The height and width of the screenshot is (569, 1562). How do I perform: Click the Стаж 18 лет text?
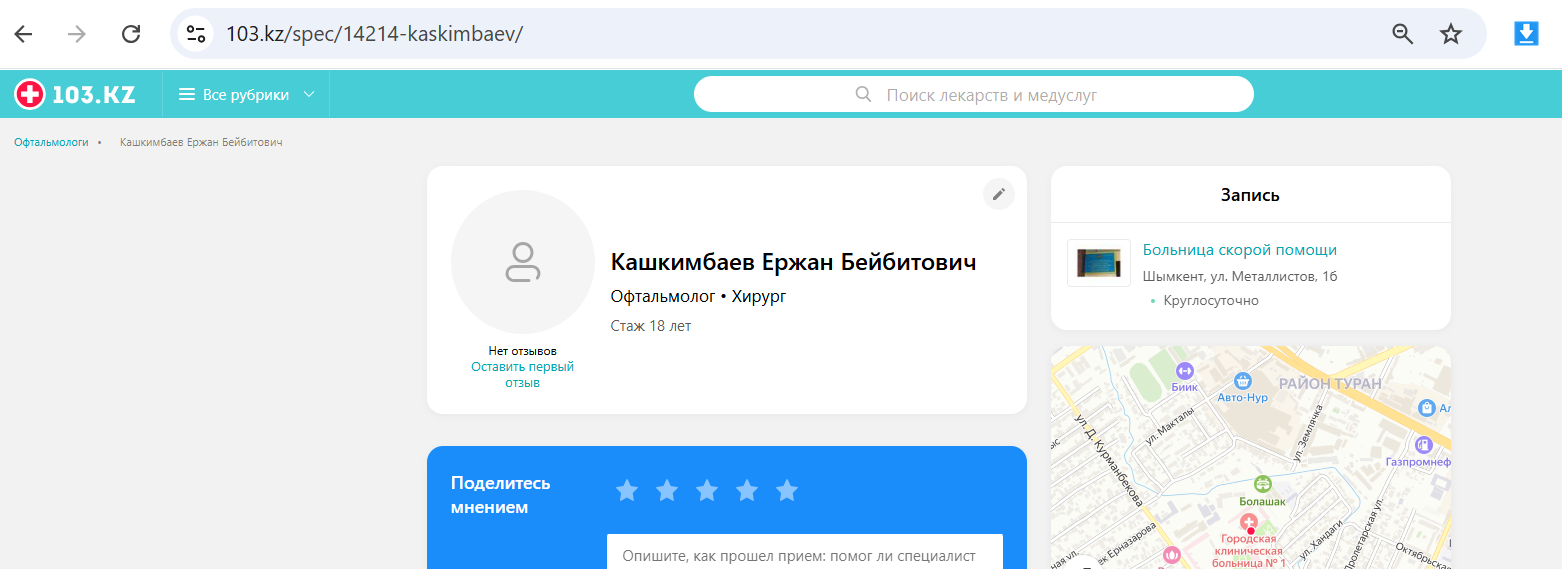pyautogui.click(x=651, y=326)
